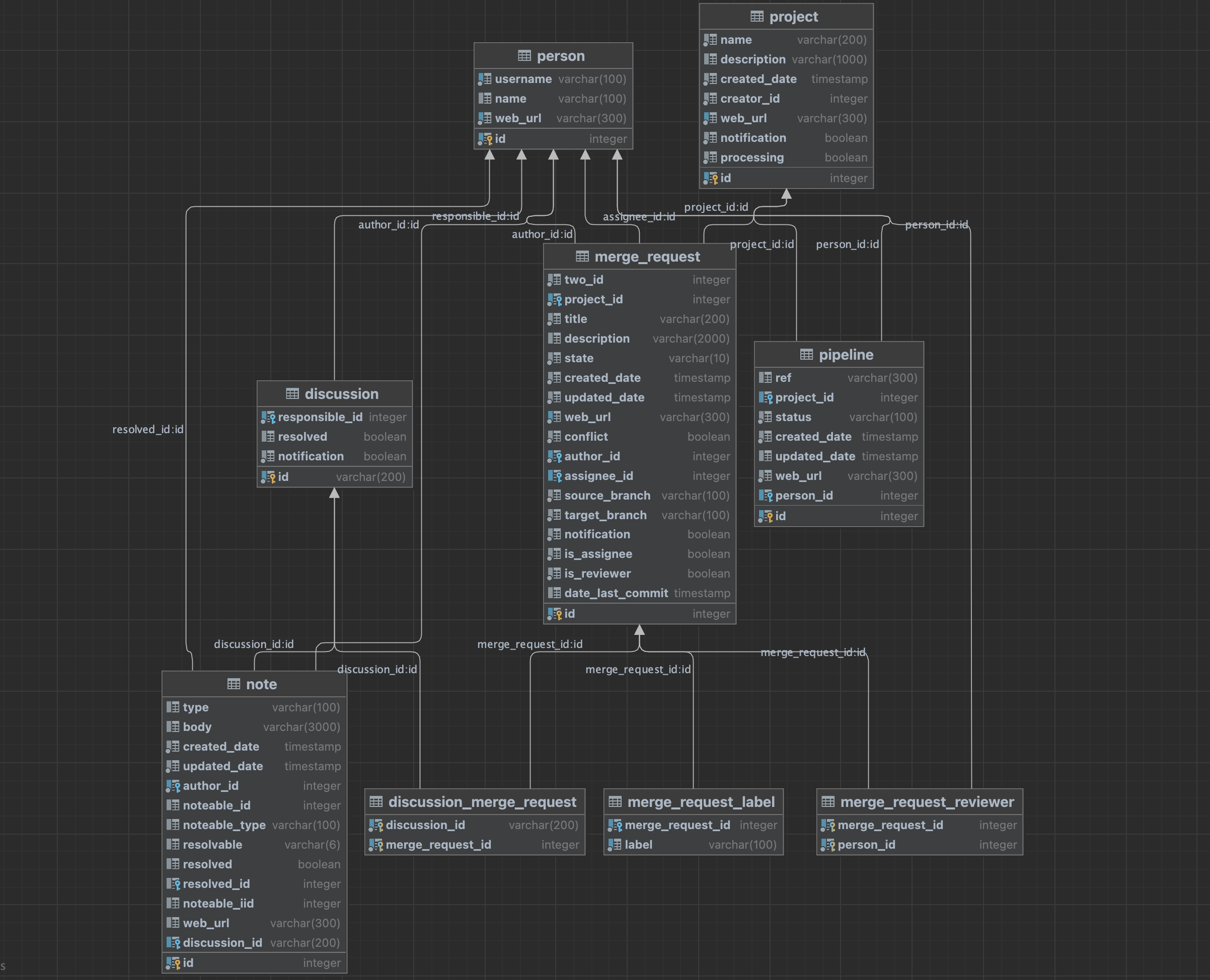Image resolution: width=1210 pixels, height=980 pixels.
Task: Click foreign key icon of note resolved_id
Action: pos(174,884)
